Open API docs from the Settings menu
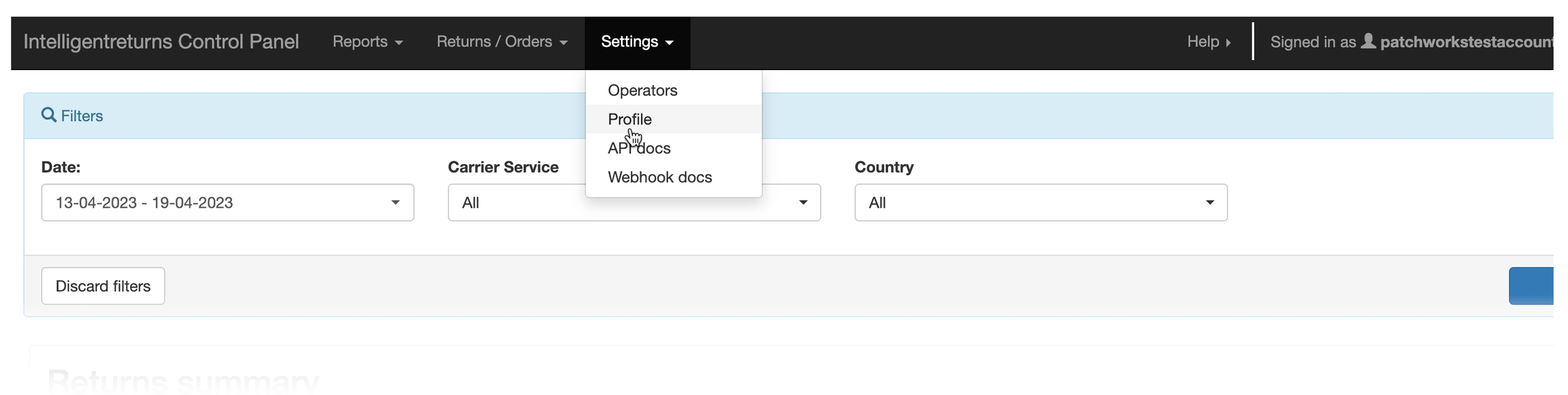This screenshot has width=1568, height=395. [x=639, y=148]
